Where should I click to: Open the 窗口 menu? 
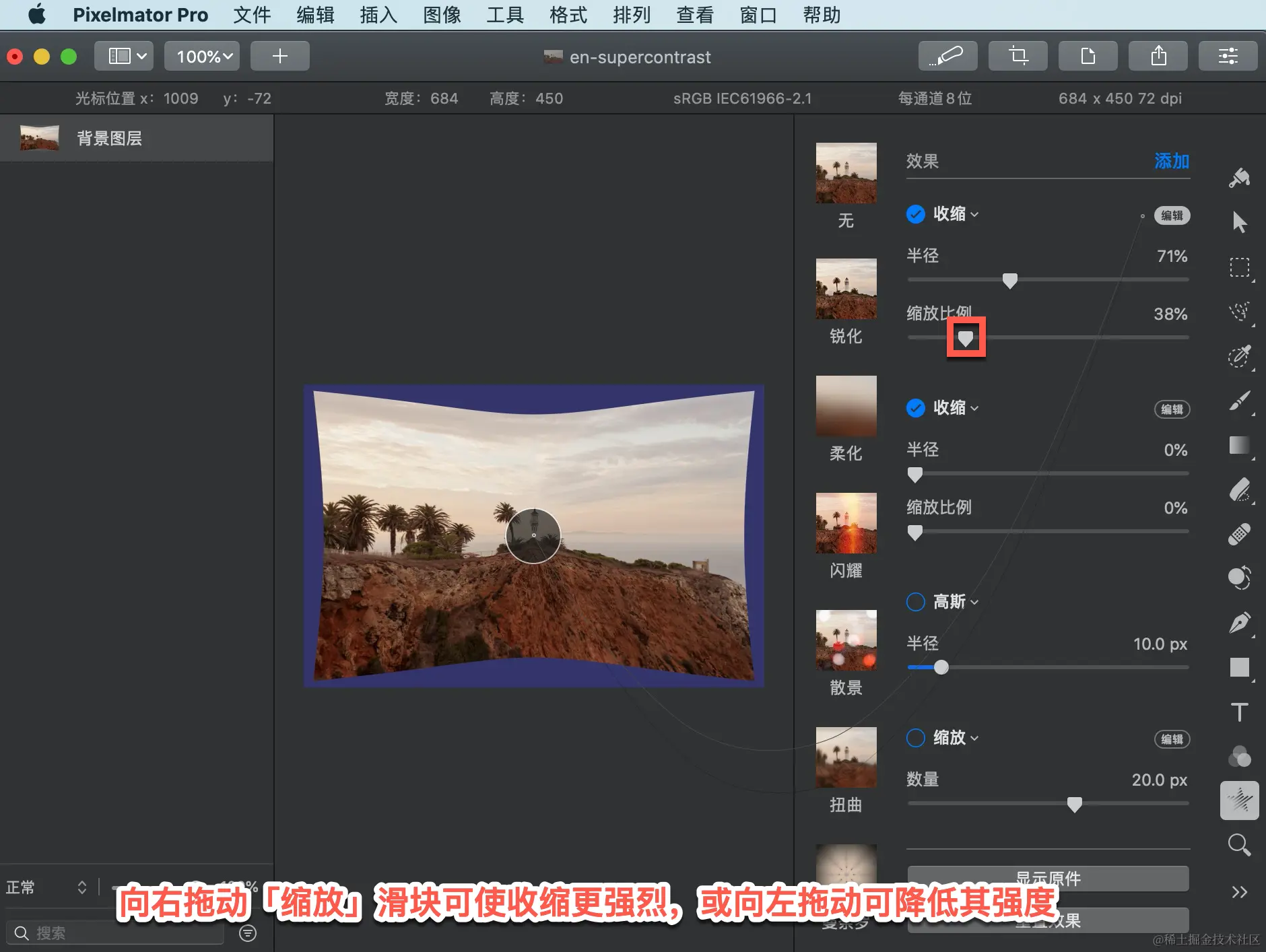(x=758, y=15)
